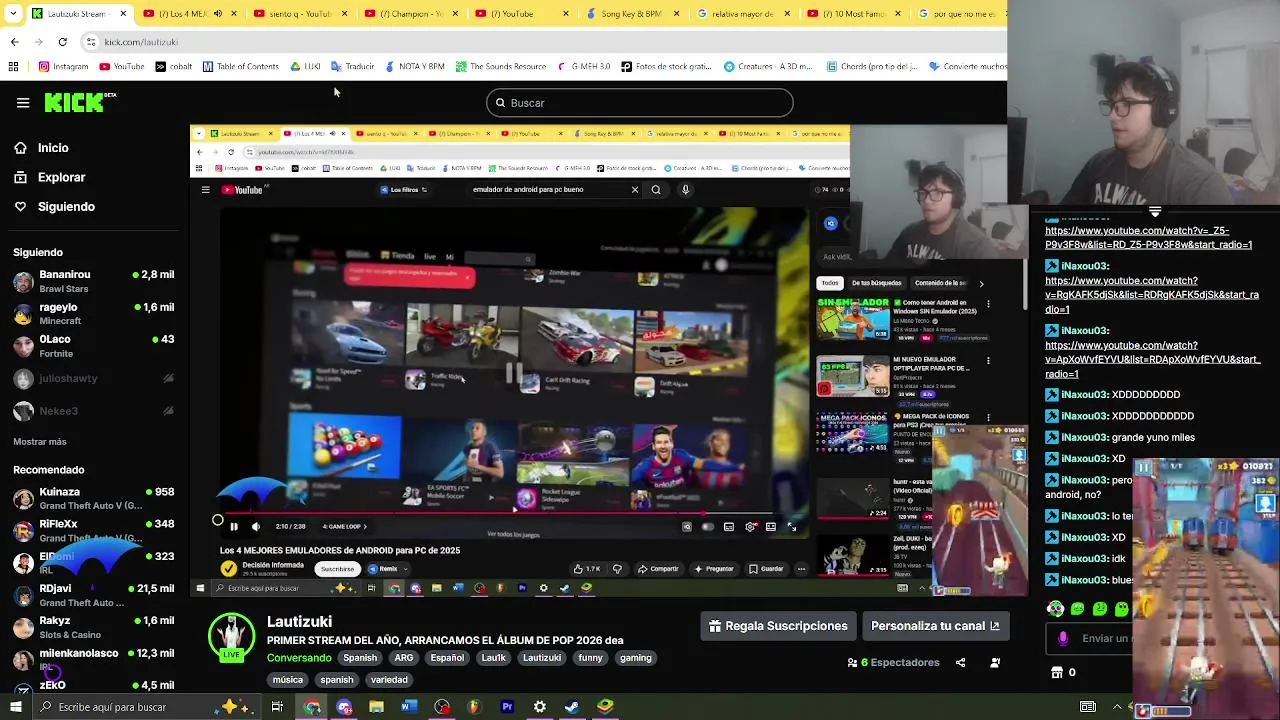The image size is (1280, 720).
Task: Open the Chrome tab search dropdown
Action: point(13,14)
